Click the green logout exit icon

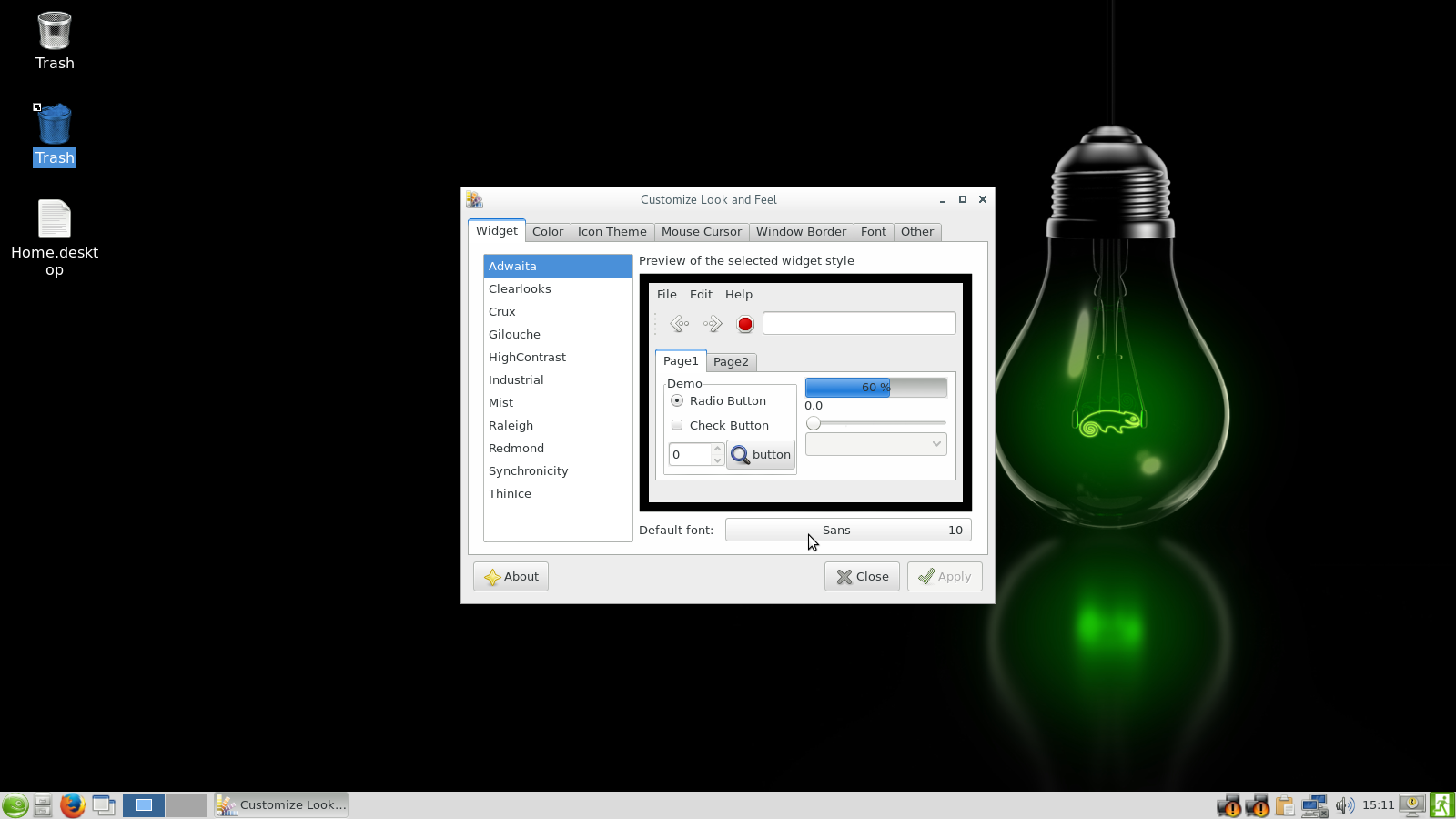(1442, 805)
